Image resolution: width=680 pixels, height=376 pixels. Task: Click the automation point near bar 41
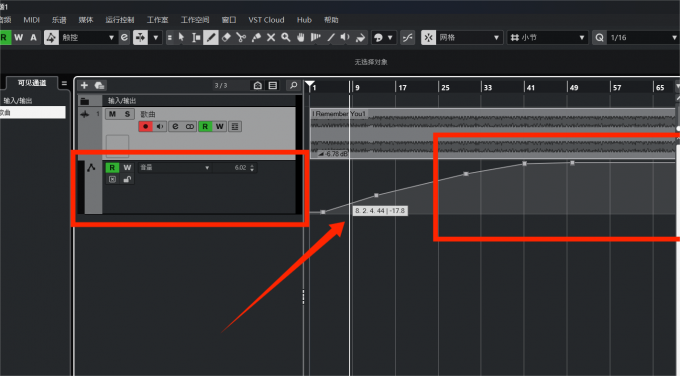pyautogui.click(x=525, y=163)
